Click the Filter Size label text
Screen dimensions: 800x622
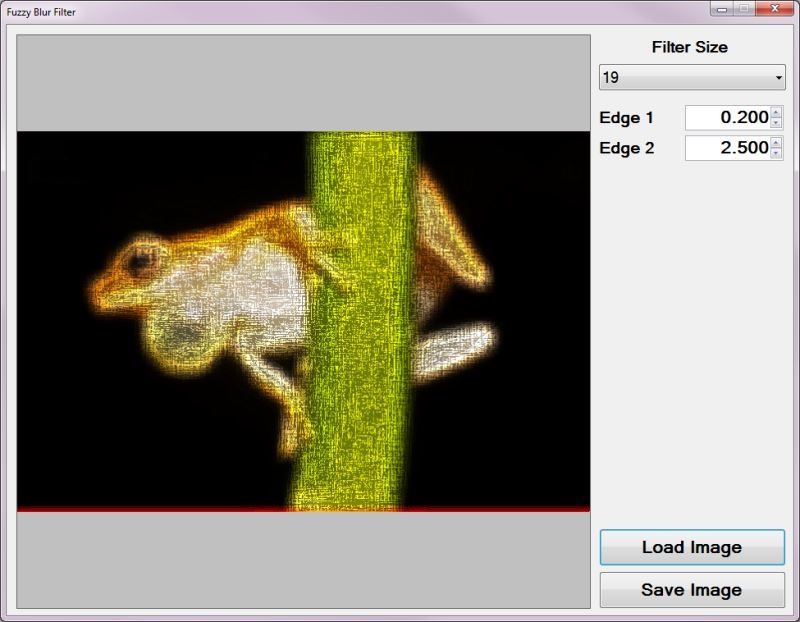tap(689, 46)
